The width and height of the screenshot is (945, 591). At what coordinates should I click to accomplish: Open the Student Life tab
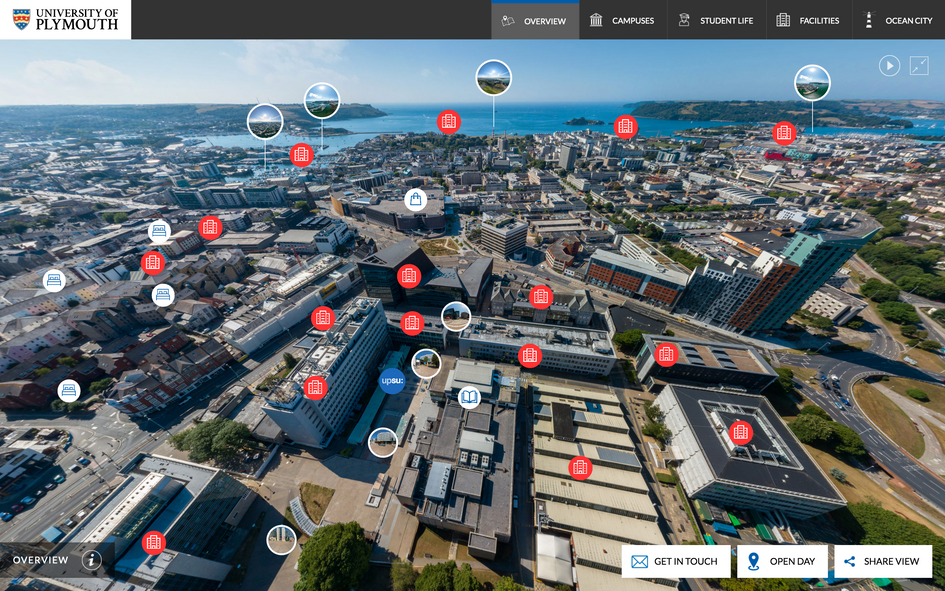pyautogui.click(x=717, y=20)
